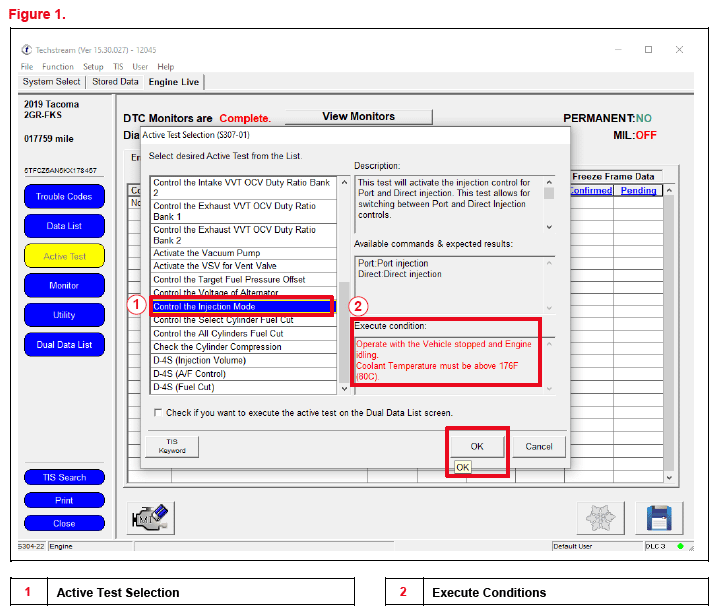Image resolution: width=718 pixels, height=615 pixels.
Task: Close the Techstream window
Action: tap(679, 49)
